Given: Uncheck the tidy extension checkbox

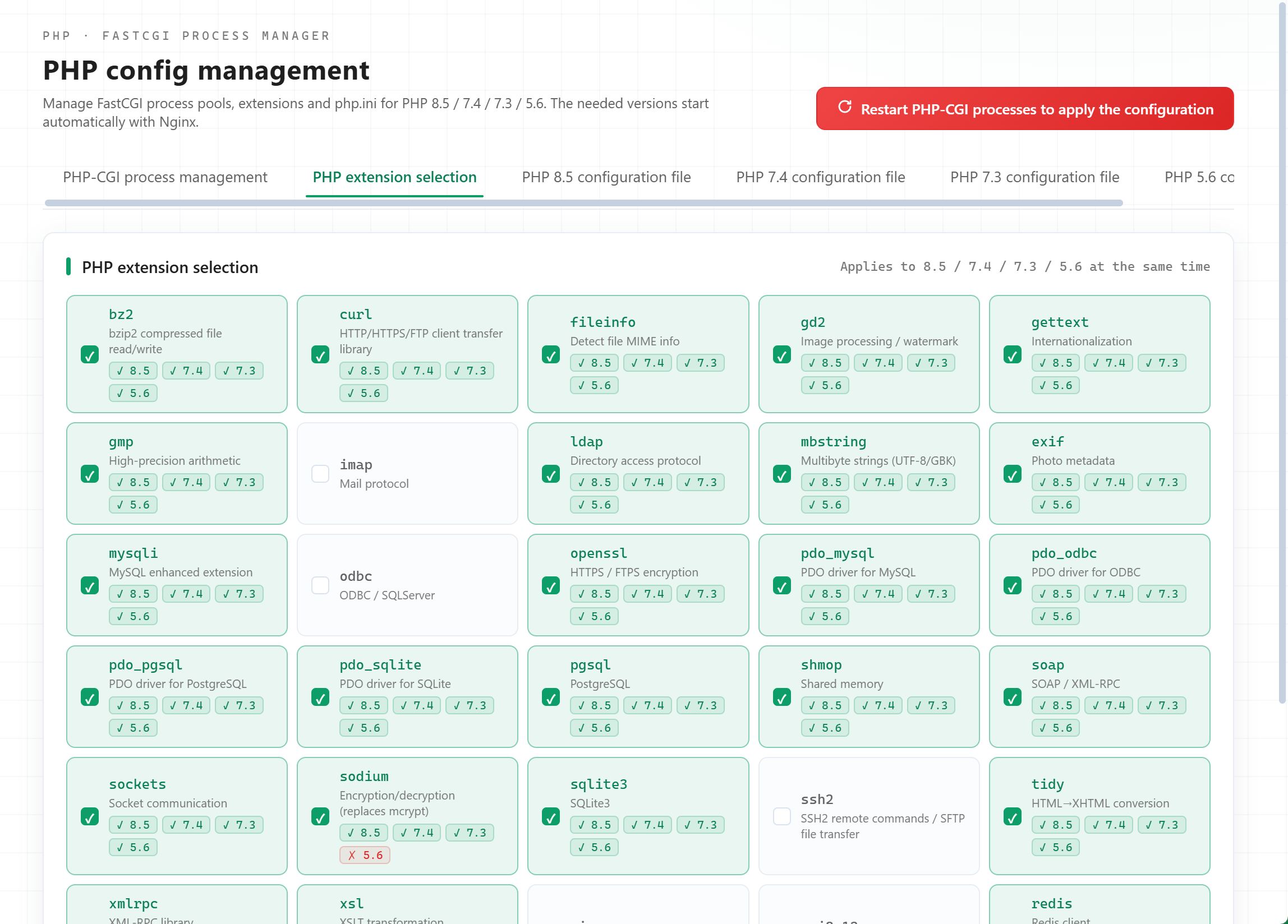Looking at the screenshot, I should coord(1013,817).
